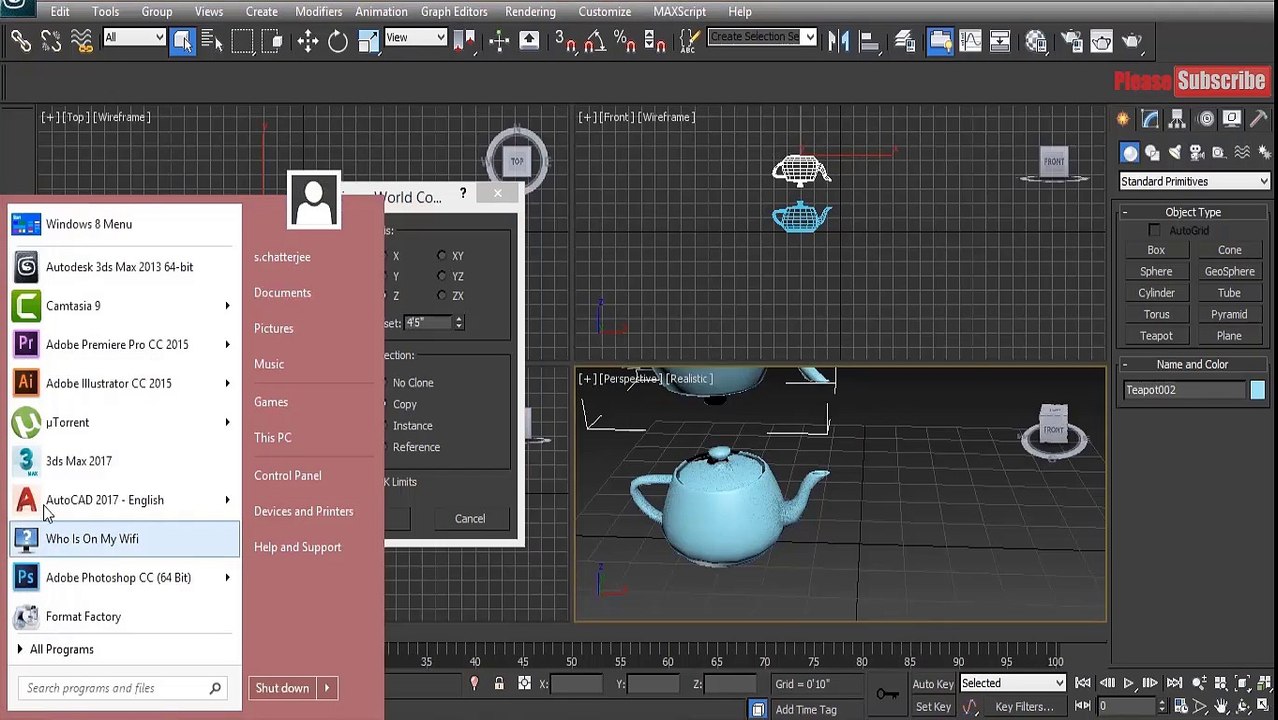
Task: Click the Set Keys key icon
Action: point(887,694)
